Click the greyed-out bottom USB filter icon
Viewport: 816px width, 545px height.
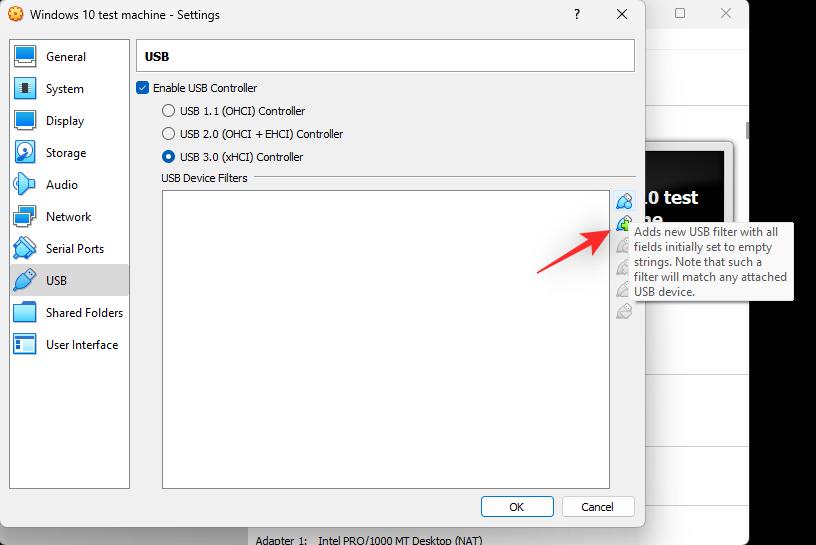pyautogui.click(x=623, y=311)
